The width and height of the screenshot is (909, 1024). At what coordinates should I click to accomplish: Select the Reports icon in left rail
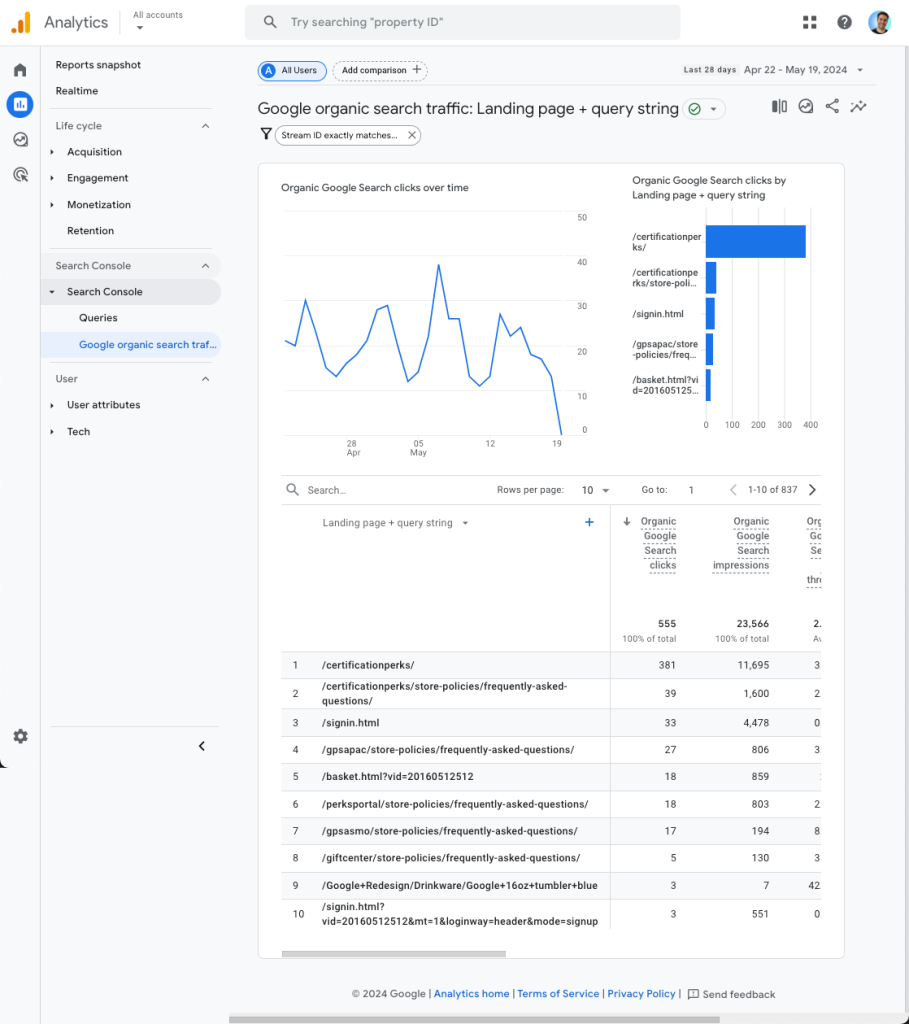[20, 104]
